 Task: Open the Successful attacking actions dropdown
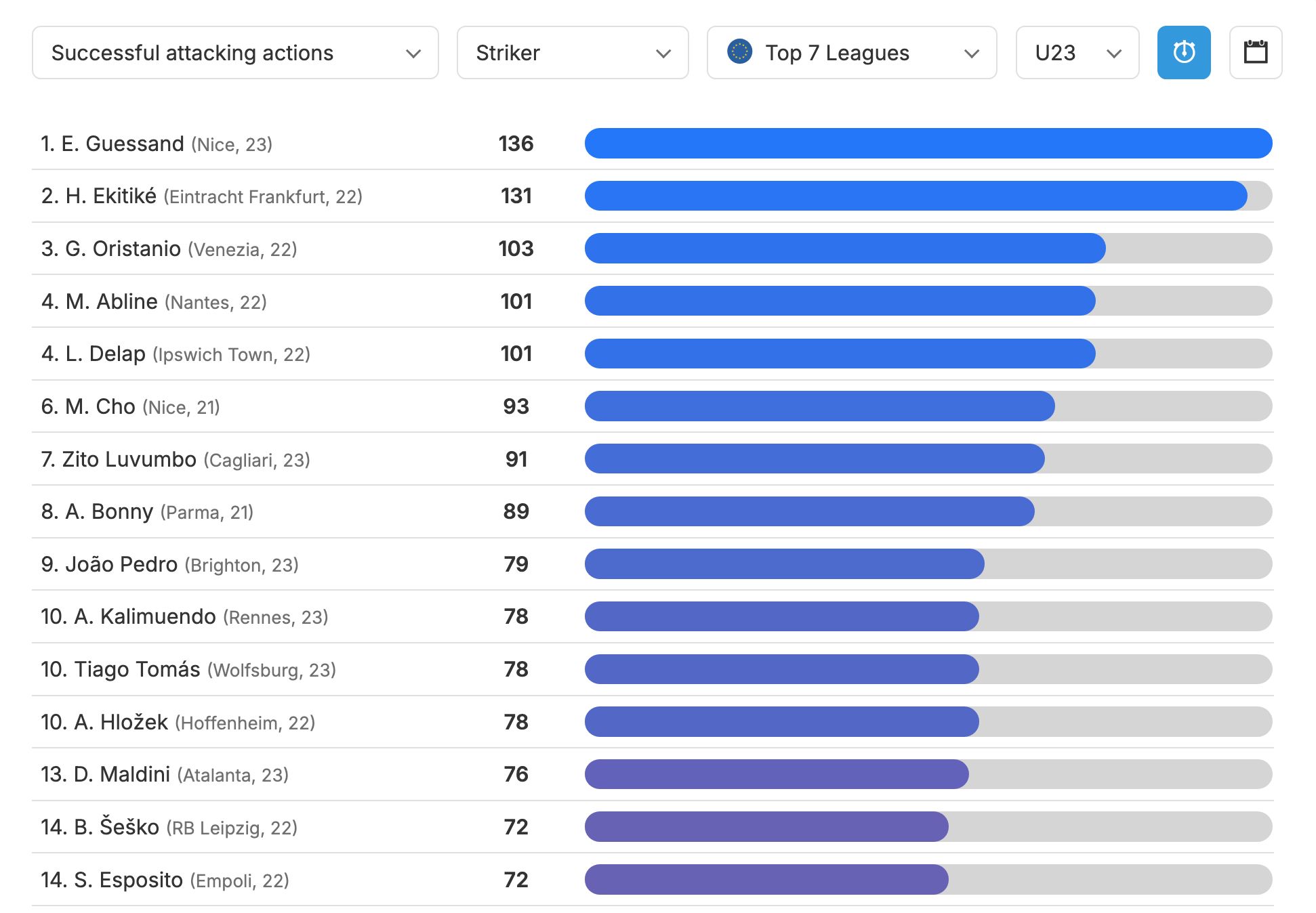tap(234, 53)
